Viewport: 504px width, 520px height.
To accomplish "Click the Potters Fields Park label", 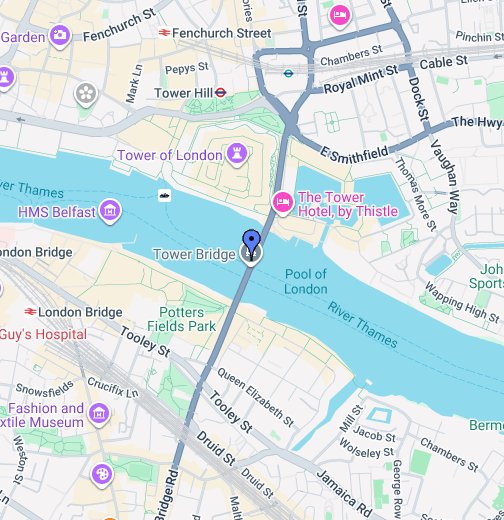I will 182,319.
